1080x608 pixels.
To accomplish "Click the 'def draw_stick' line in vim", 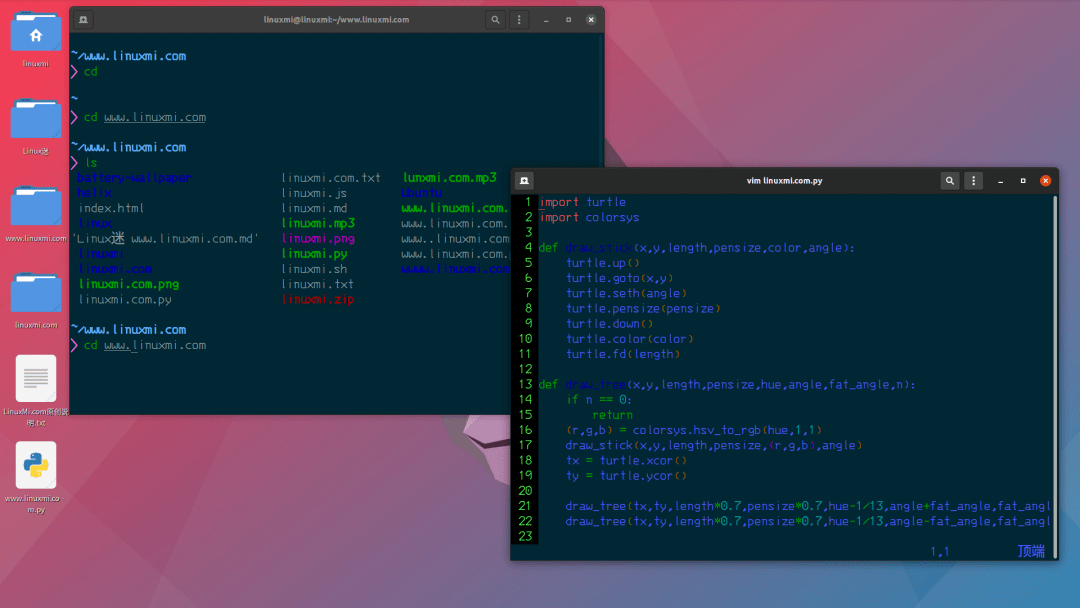I will (x=696, y=247).
